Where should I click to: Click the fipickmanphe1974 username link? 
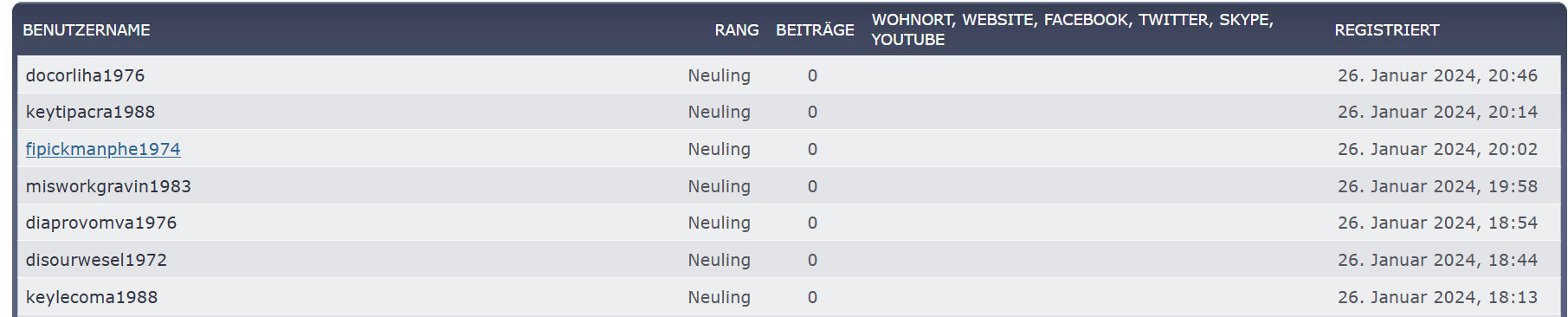[x=103, y=149]
